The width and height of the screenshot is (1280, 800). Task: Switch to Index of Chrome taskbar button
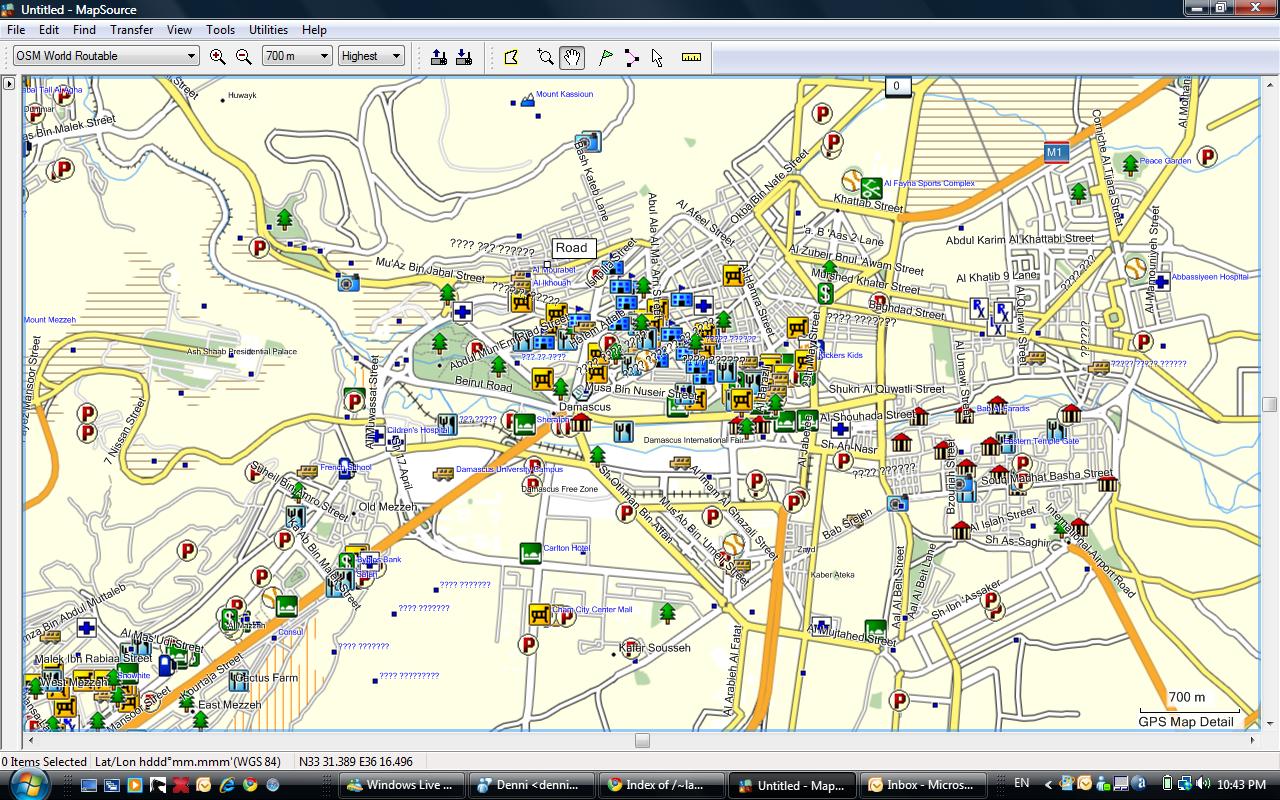[661, 785]
